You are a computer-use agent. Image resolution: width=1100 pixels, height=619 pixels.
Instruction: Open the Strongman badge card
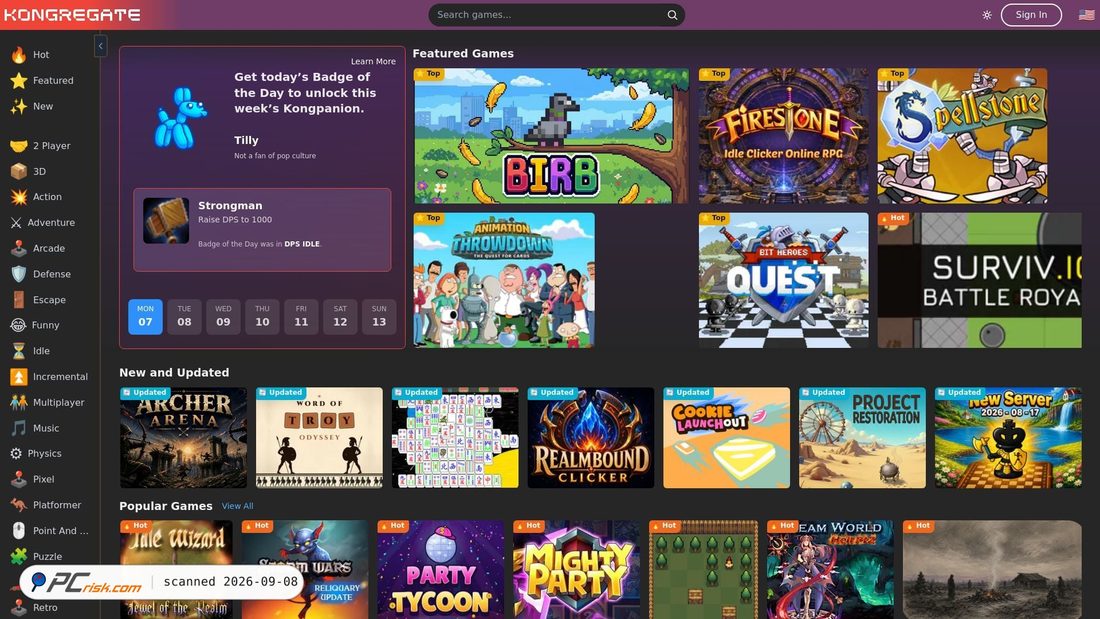tap(262, 229)
